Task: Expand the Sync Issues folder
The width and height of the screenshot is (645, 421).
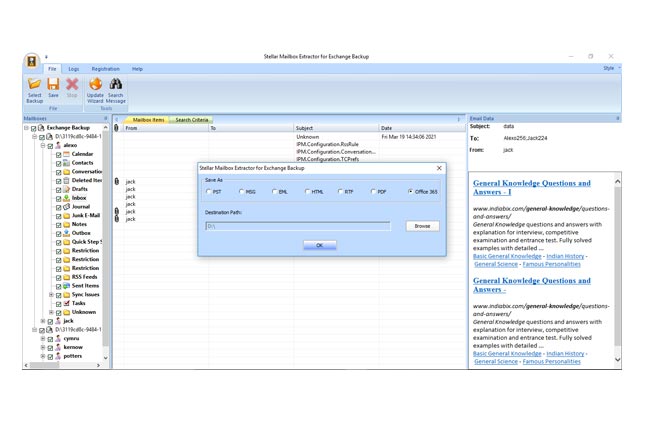Action: 51,295
